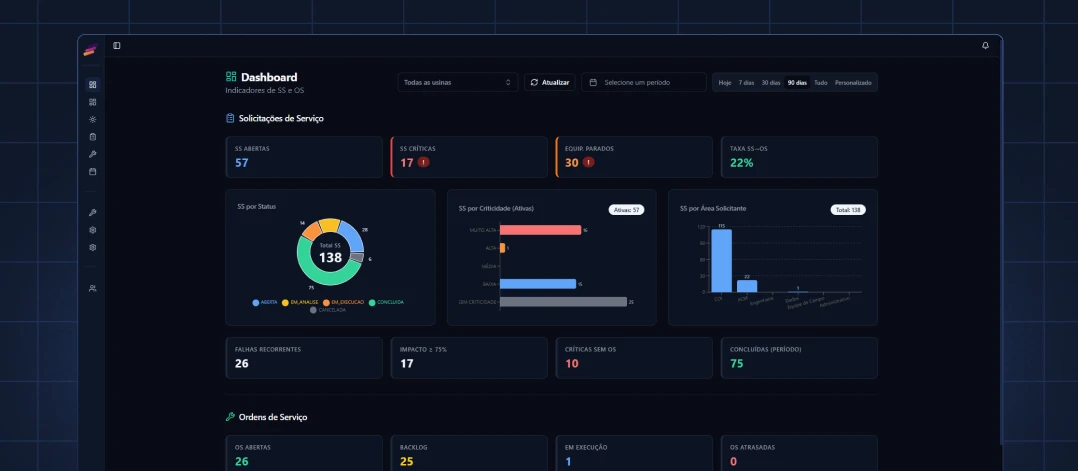Select the Personalizado period option
This screenshot has height=471, width=1078.
(852, 83)
